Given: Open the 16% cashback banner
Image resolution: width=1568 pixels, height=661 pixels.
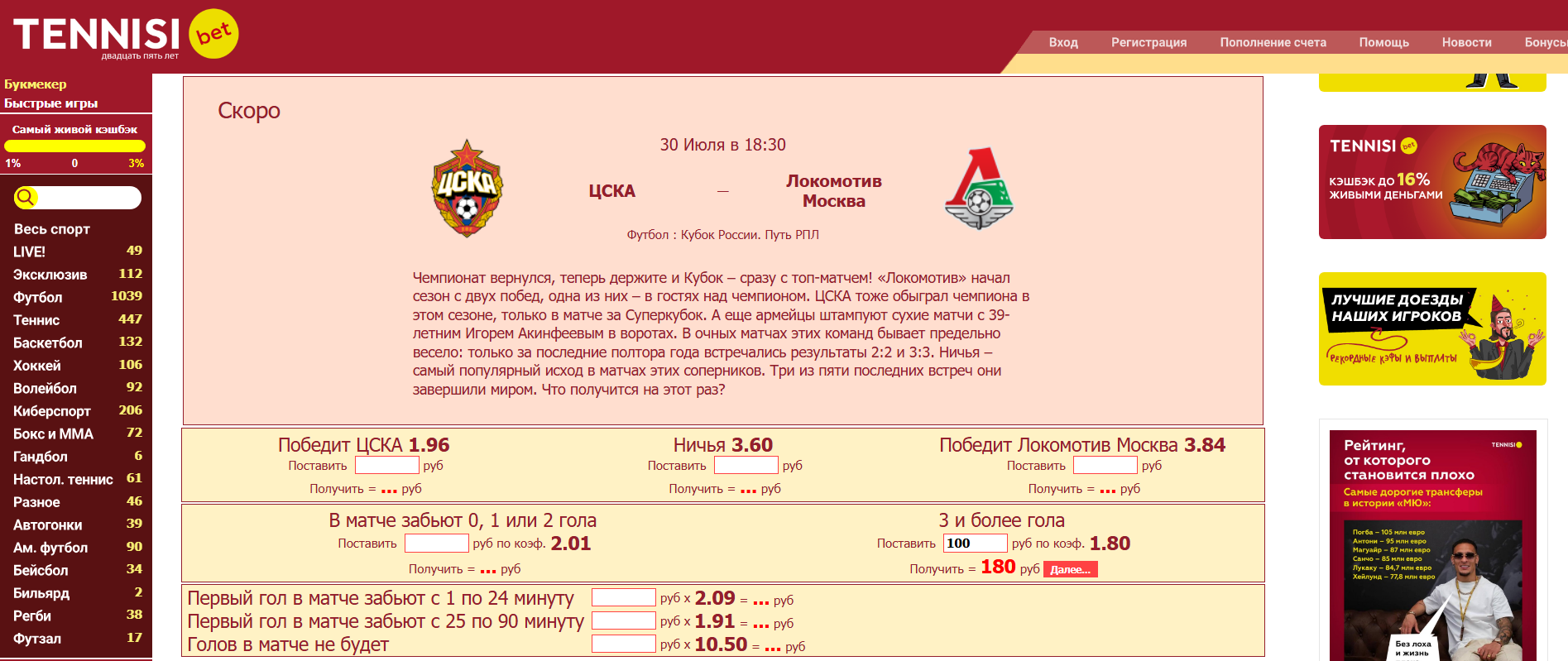Looking at the screenshot, I should coord(1432,182).
